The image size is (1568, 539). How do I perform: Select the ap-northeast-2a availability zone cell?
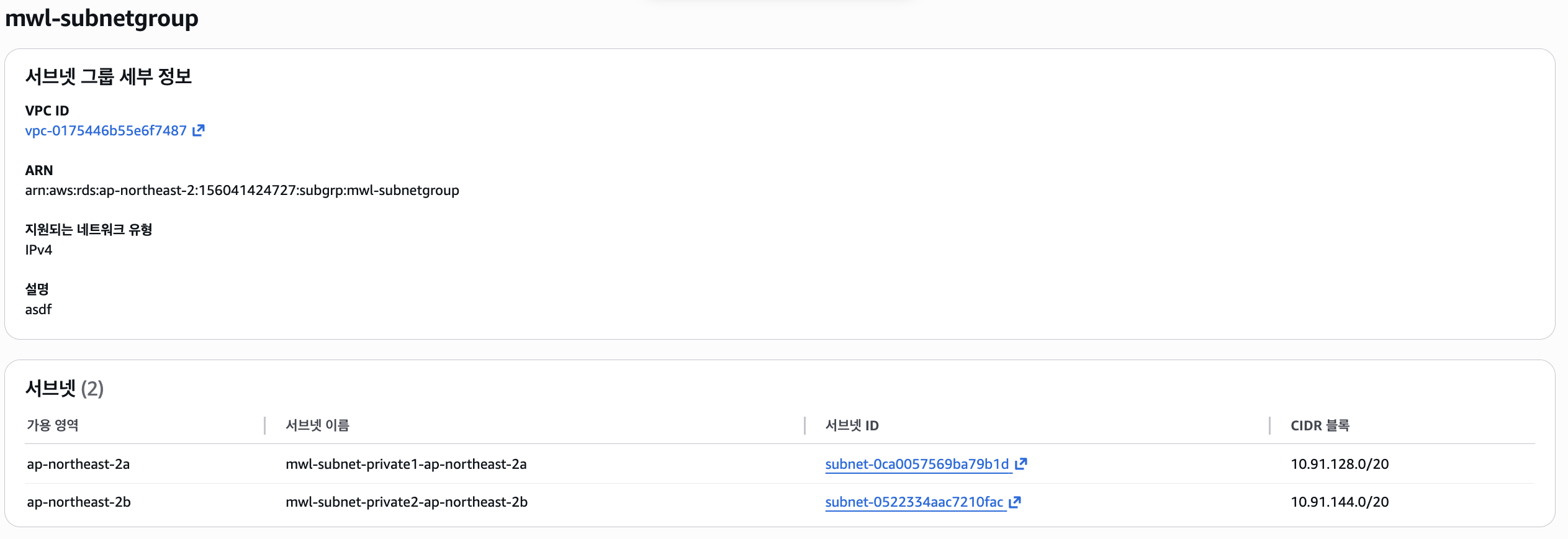[x=78, y=464]
